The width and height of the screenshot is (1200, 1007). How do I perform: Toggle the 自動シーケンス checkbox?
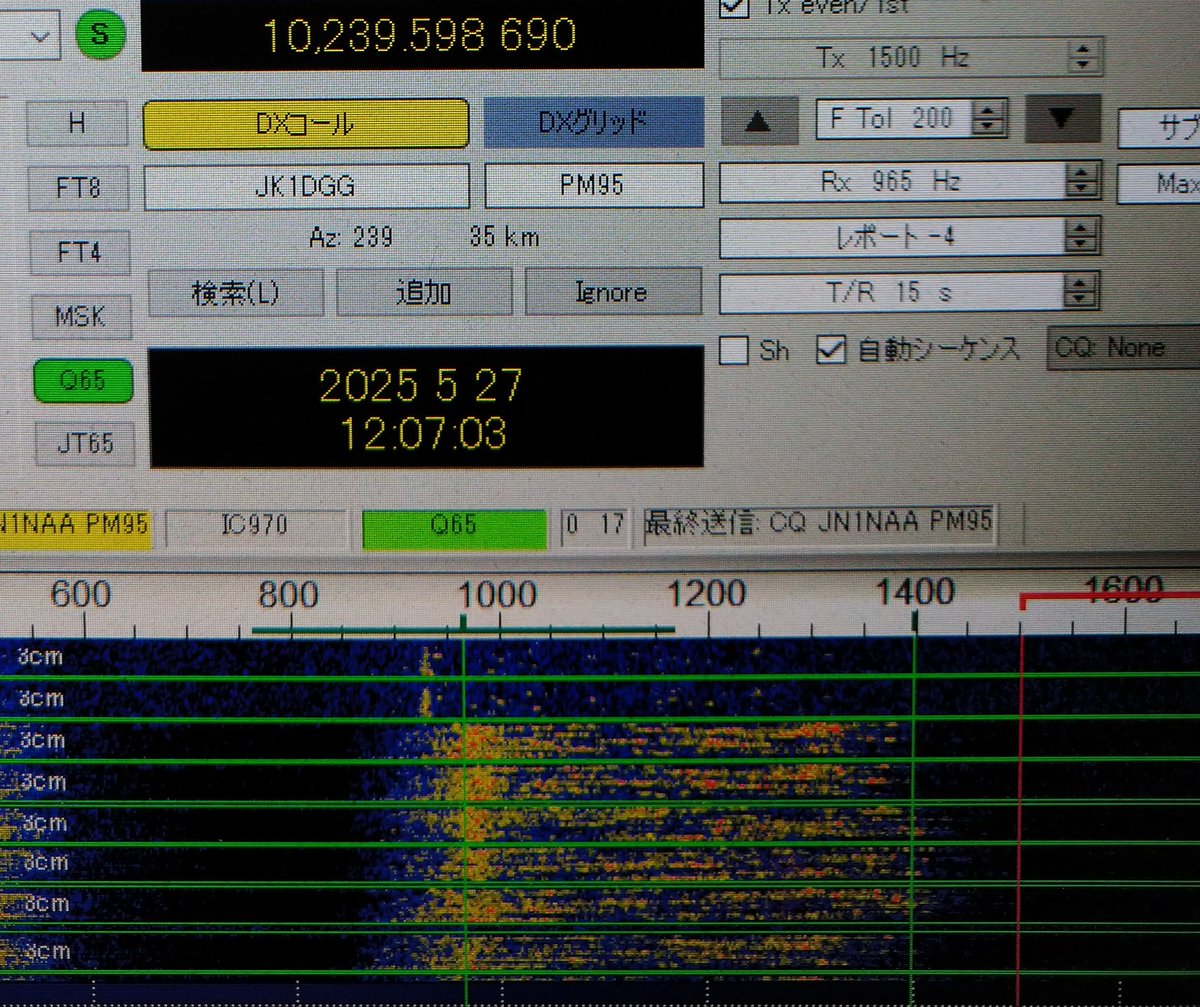point(832,350)
